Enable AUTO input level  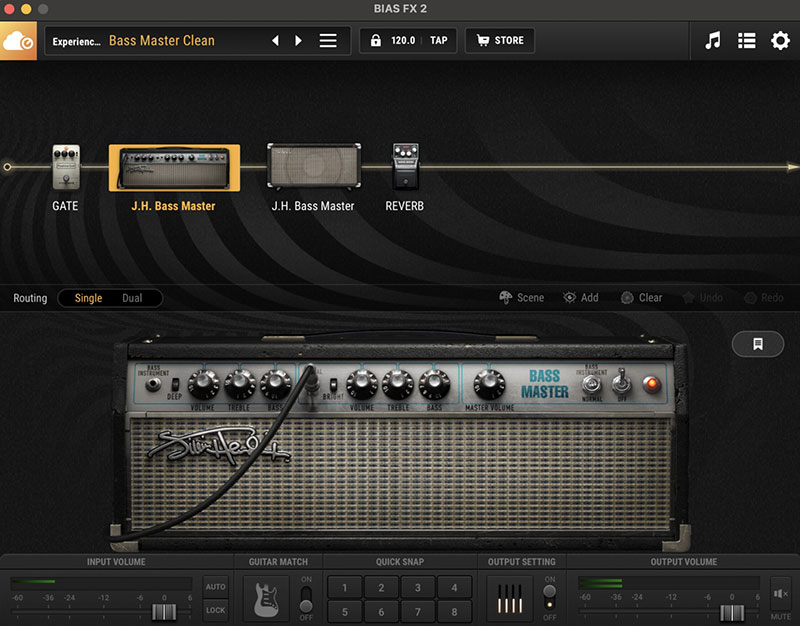(215, 587)
